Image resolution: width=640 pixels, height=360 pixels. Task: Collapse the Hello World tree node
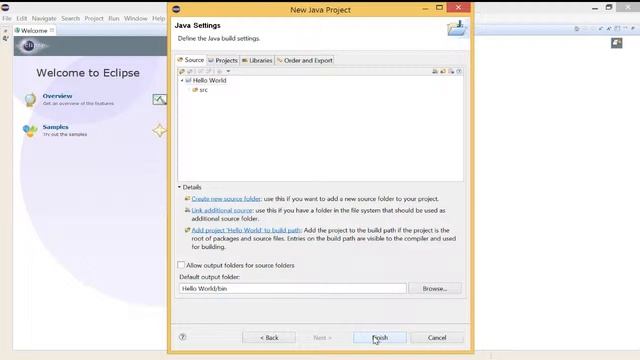(x=182, y=80)
